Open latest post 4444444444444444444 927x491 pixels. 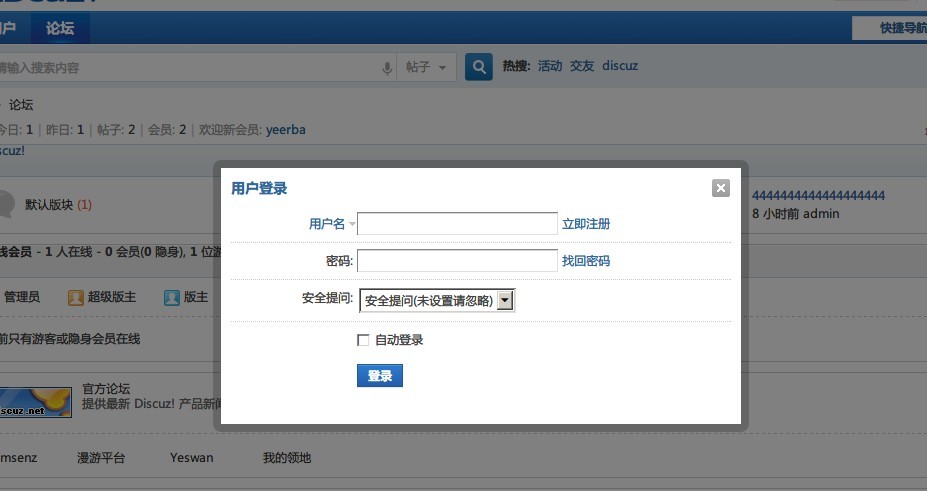point(818,196)
